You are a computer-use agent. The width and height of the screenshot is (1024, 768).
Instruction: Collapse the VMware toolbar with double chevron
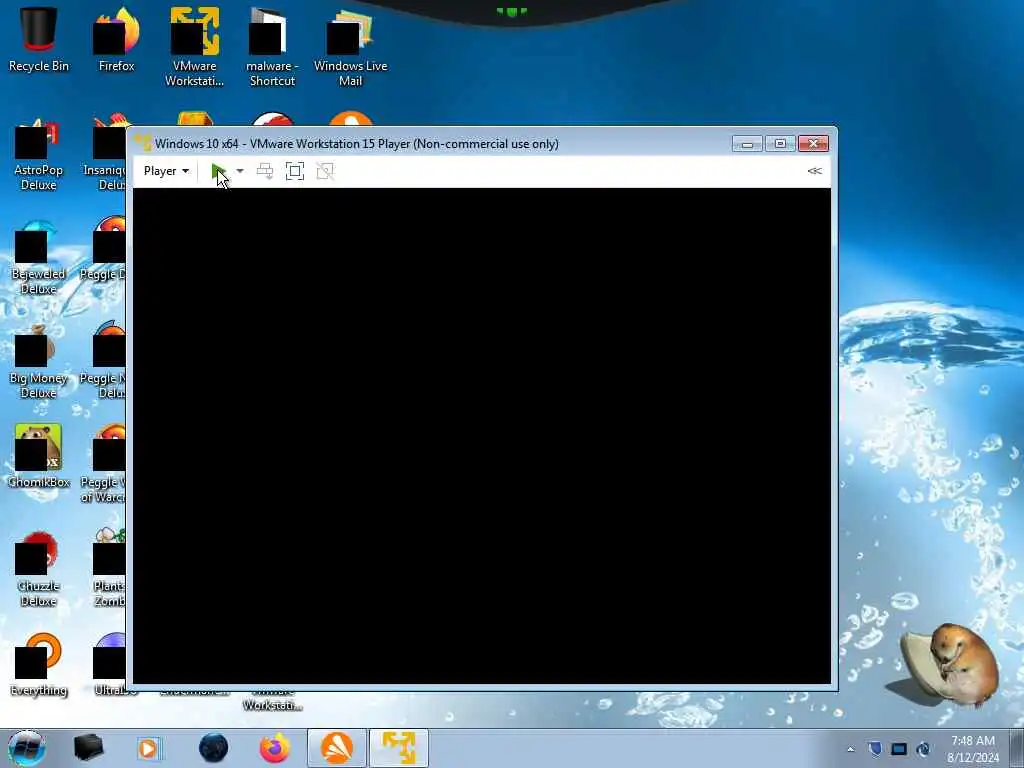pyautogui.click(x=814, y=171)
